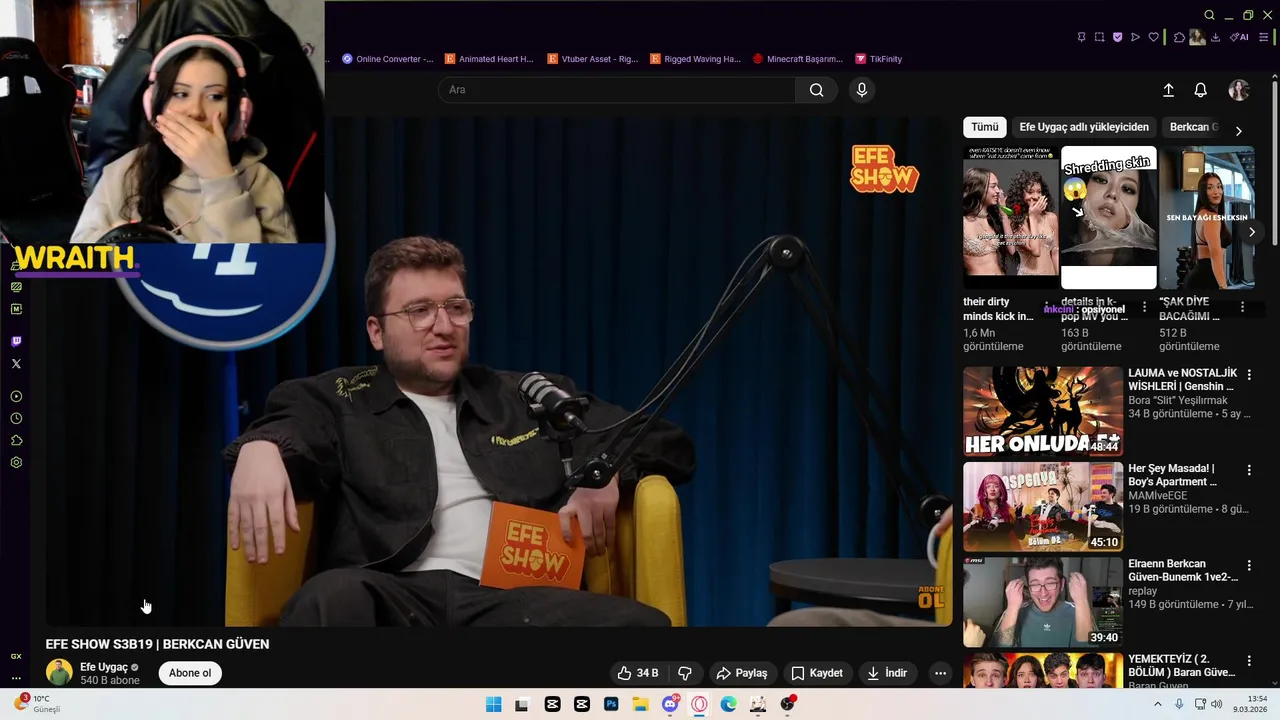Open options for ŞAK DİYE BACAĞIMI Short
This screenshot has width=1280, height=720.
(1242, 308)
